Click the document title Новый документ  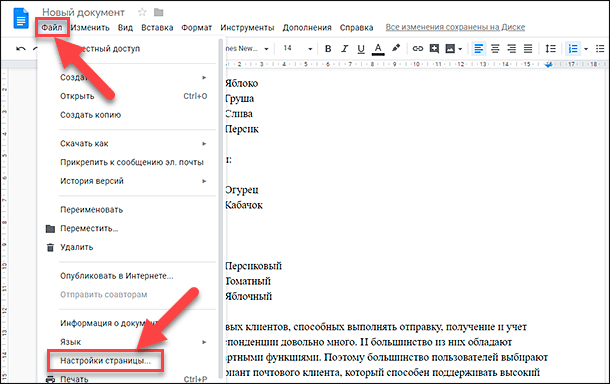click(83, 12)
